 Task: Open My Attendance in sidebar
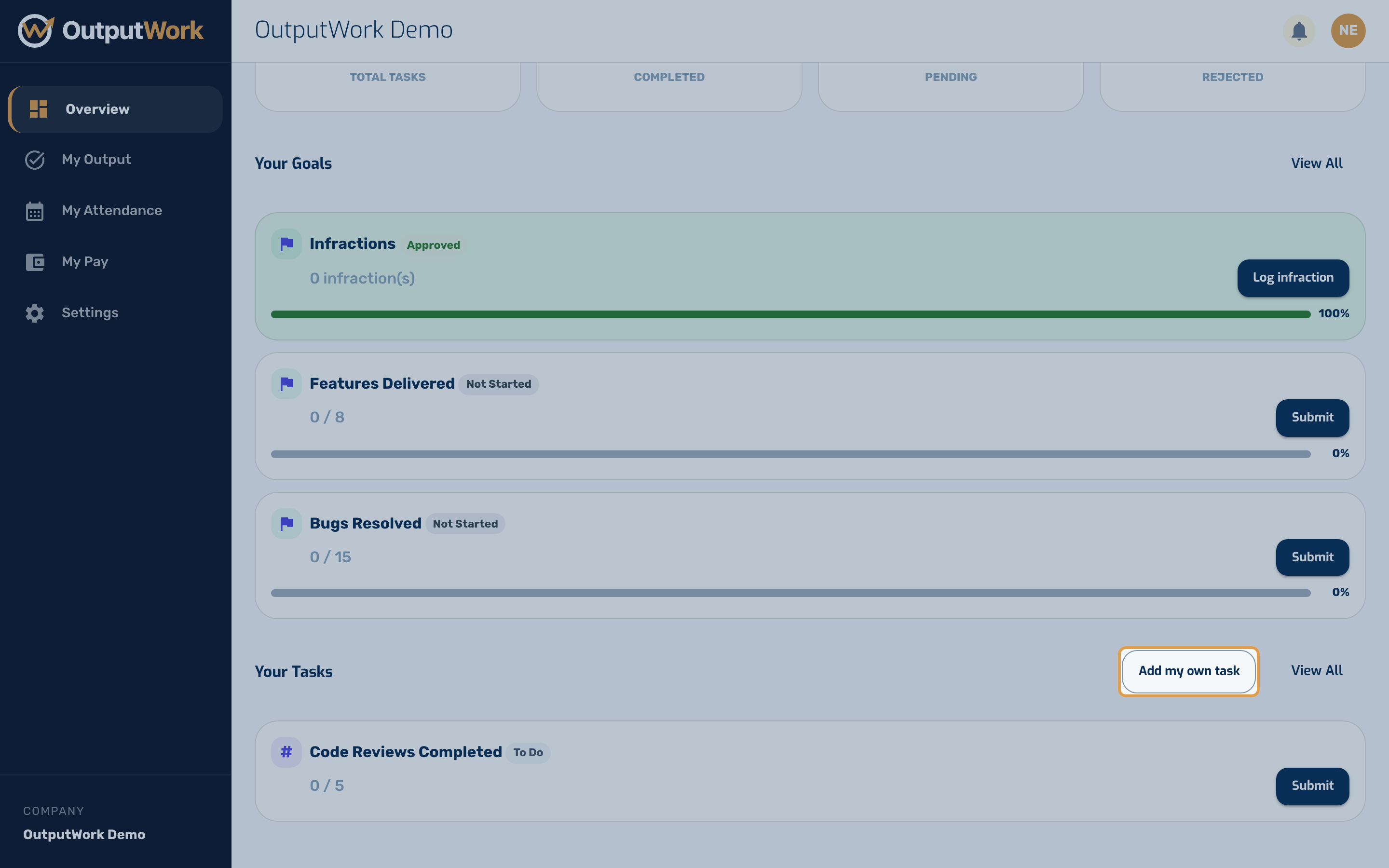(x=115, y=211)
